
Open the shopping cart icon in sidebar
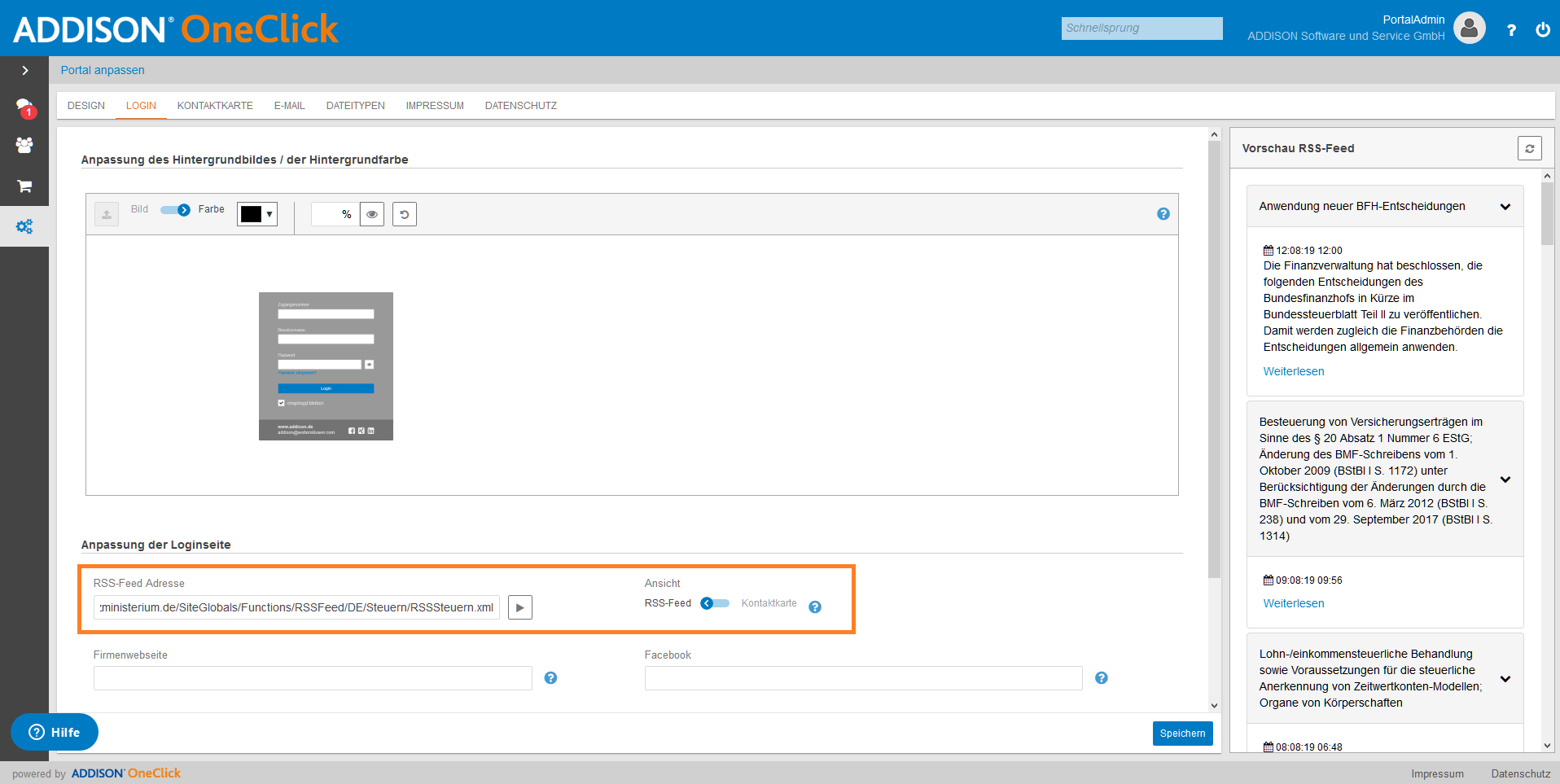tap(24, 186)
